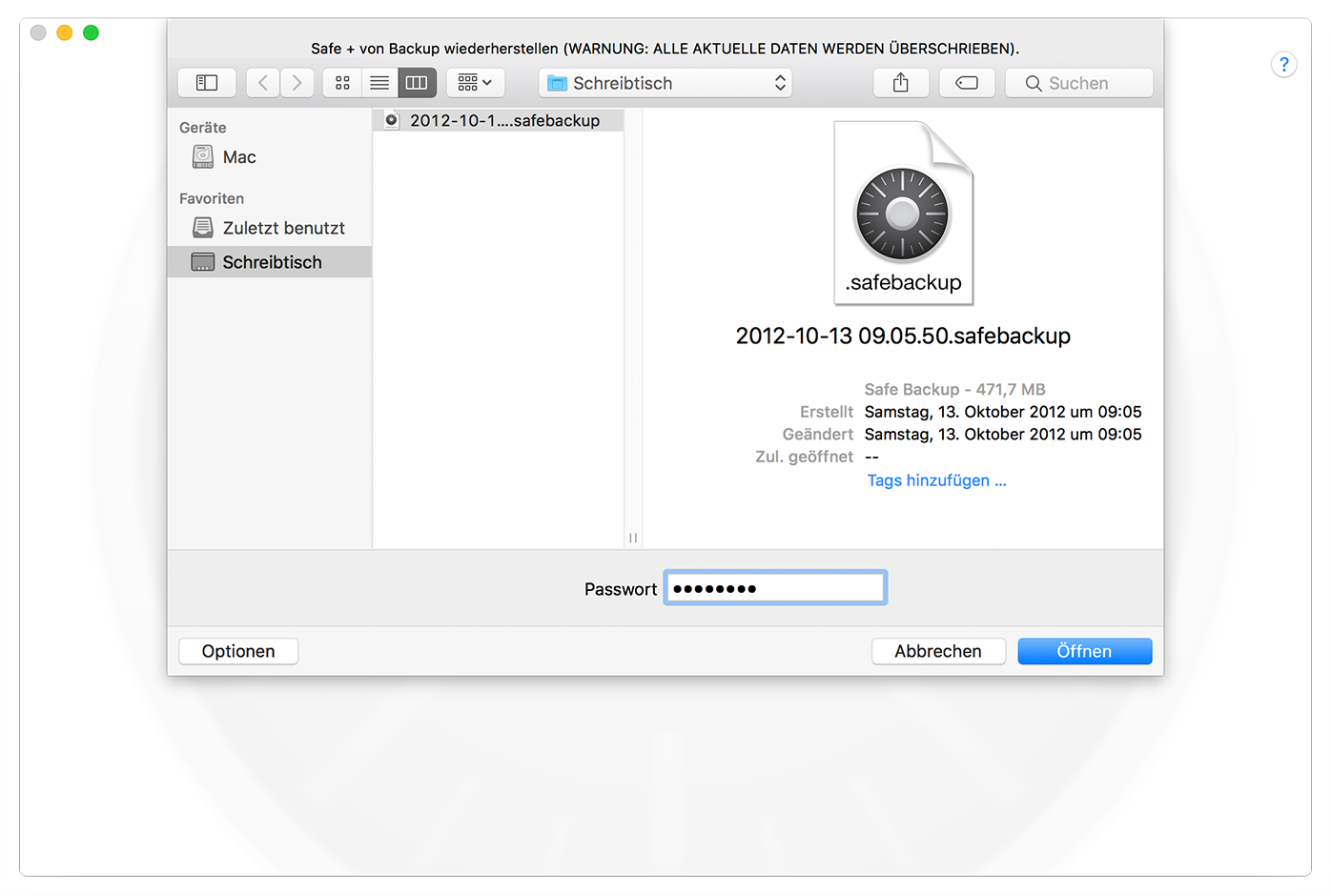This screenshot has width=1331, height=896.
Task: Click the Favoriten section header
Action: 212,198
